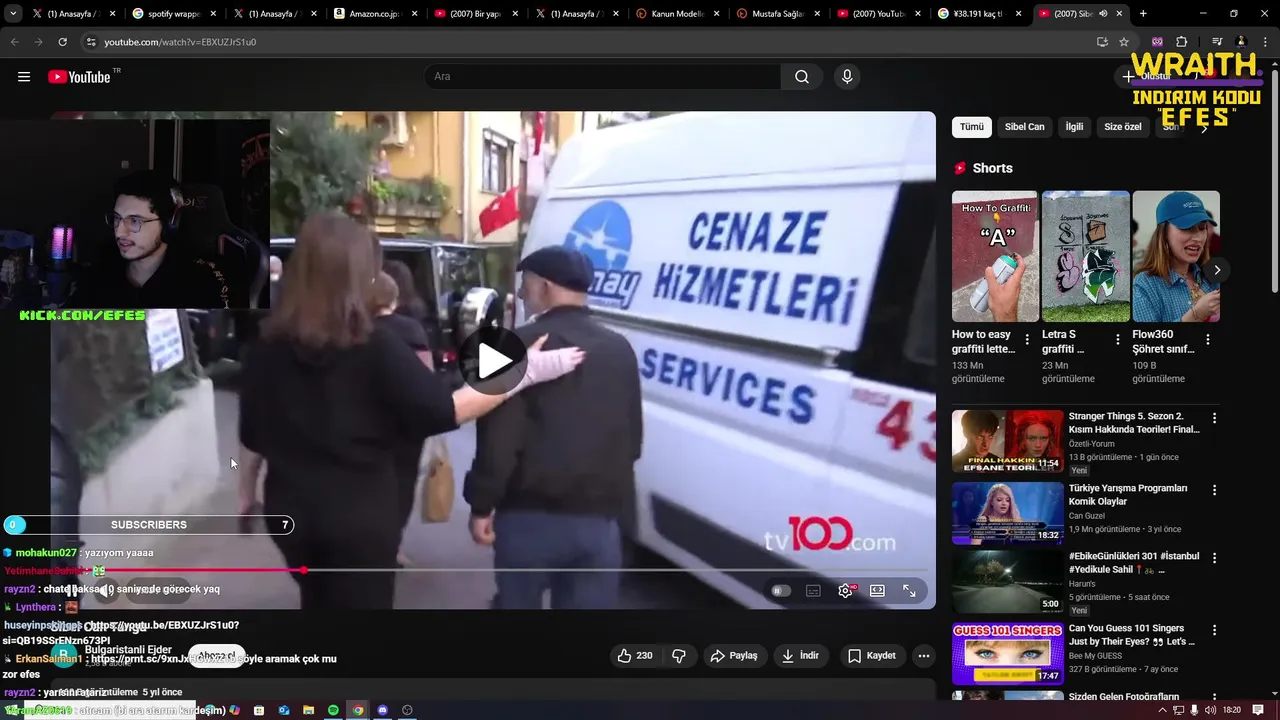Screen dimensions: 1280x720
Task: Open options for 'Flow360 Şöhret sınıf' short
Action: pyautogui.click(x=1208, y=340)
